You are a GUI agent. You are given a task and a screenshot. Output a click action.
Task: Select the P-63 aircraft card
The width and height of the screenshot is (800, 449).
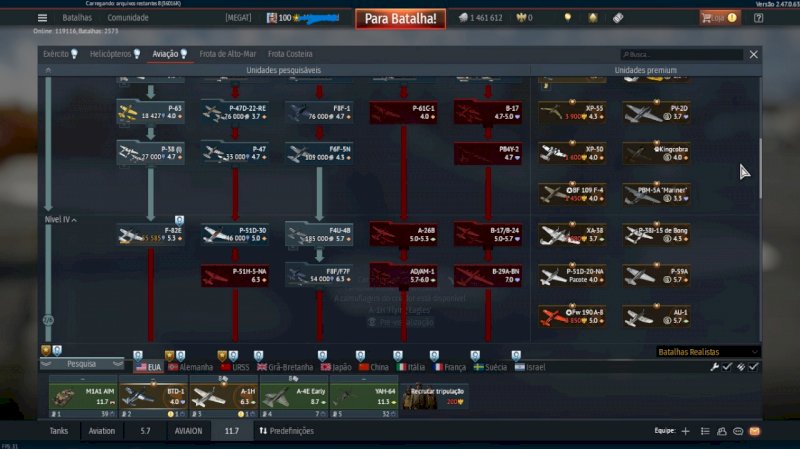coord(151,112)
